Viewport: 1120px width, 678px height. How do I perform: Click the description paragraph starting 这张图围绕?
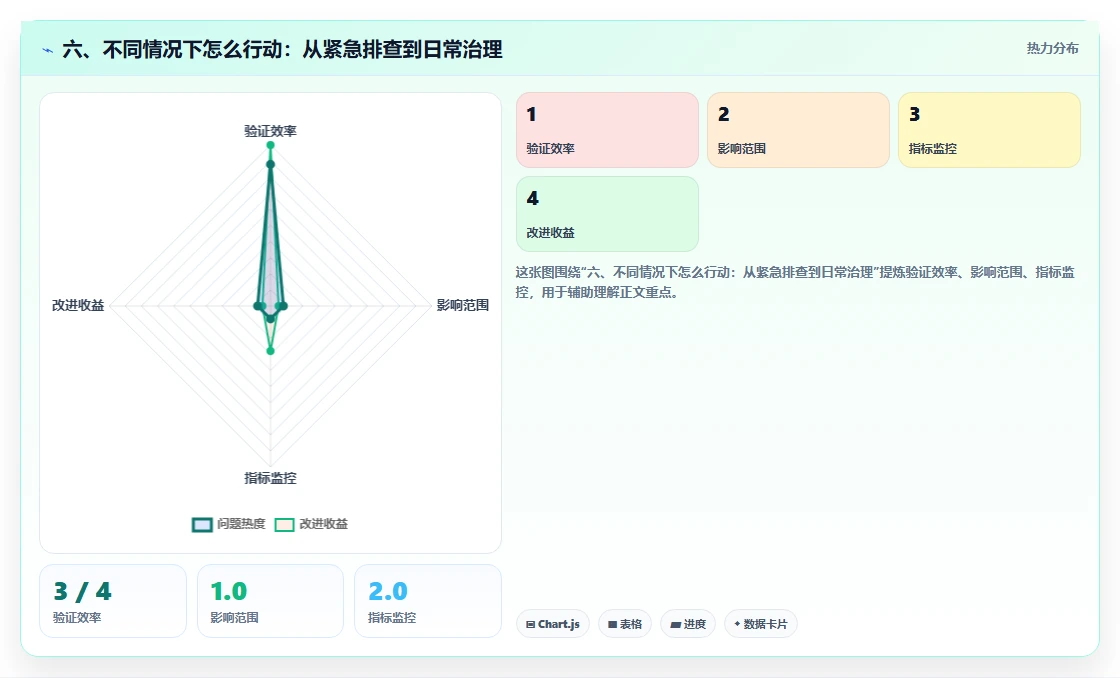click(x=795, y=282)
